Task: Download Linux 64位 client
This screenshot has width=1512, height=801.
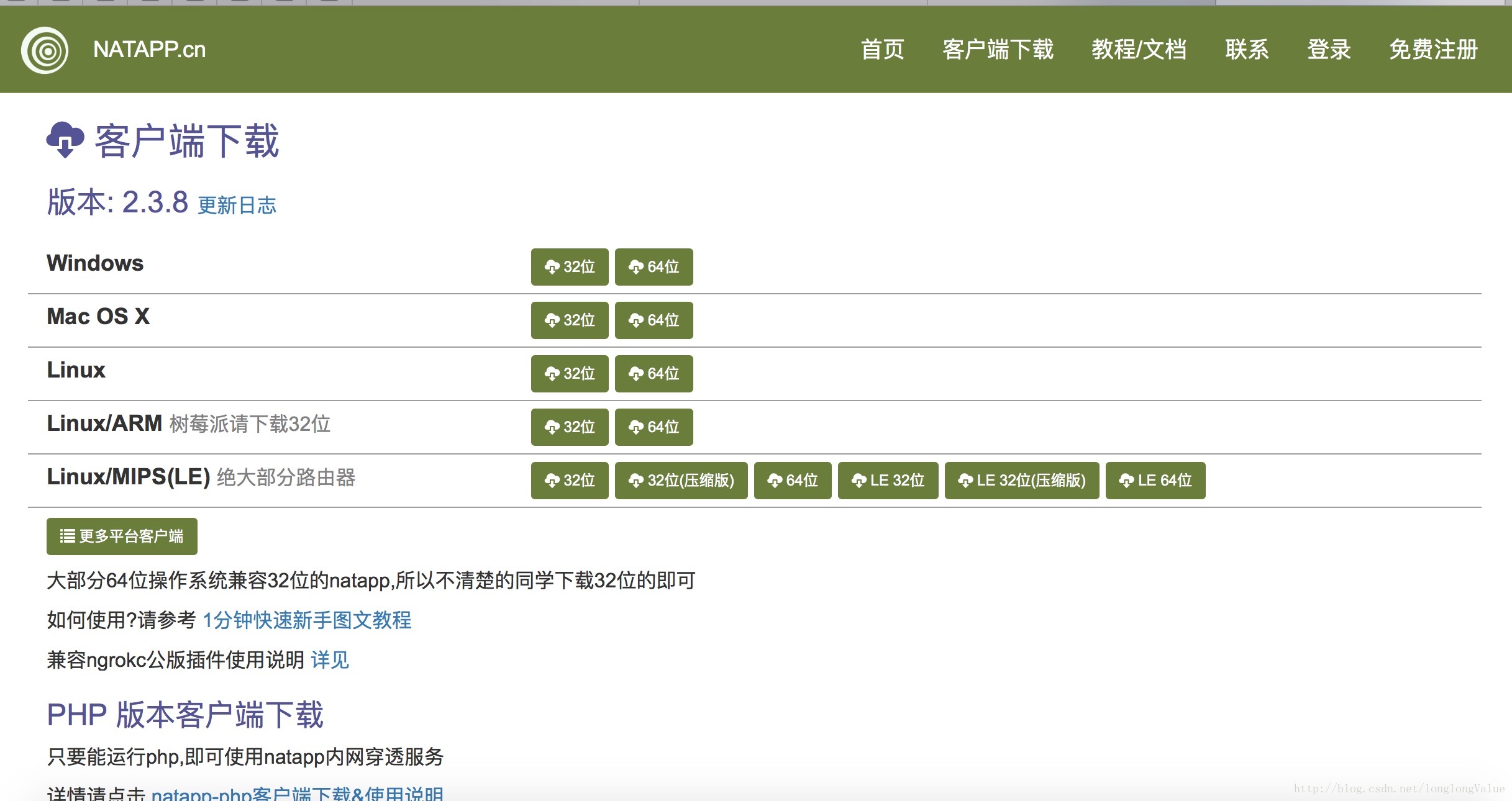Action: 654,374
